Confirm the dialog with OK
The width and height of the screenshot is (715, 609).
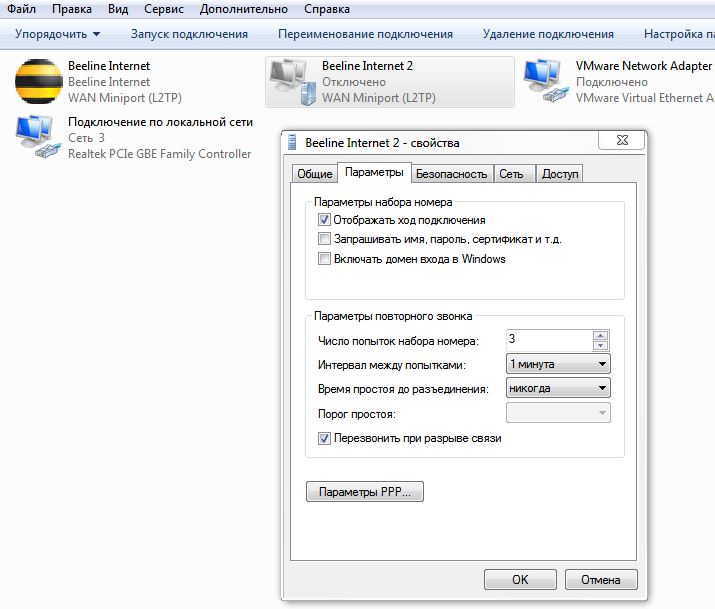click(520, 579)
